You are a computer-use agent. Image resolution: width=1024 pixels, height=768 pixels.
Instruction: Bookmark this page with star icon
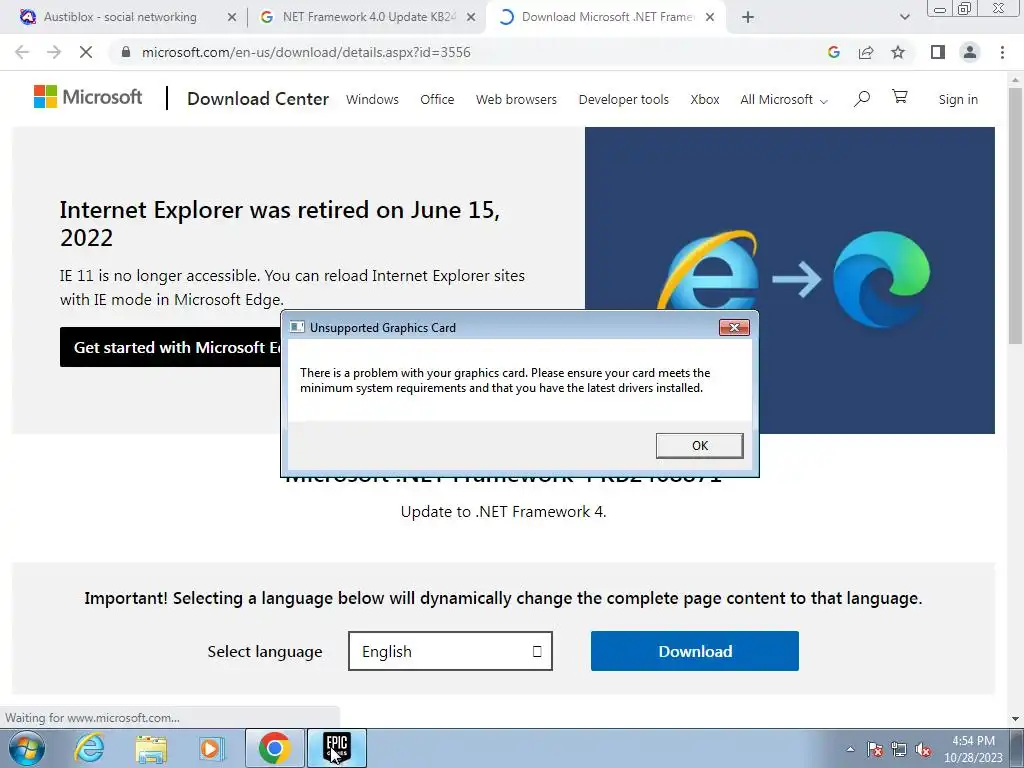[x=898, y=52]
